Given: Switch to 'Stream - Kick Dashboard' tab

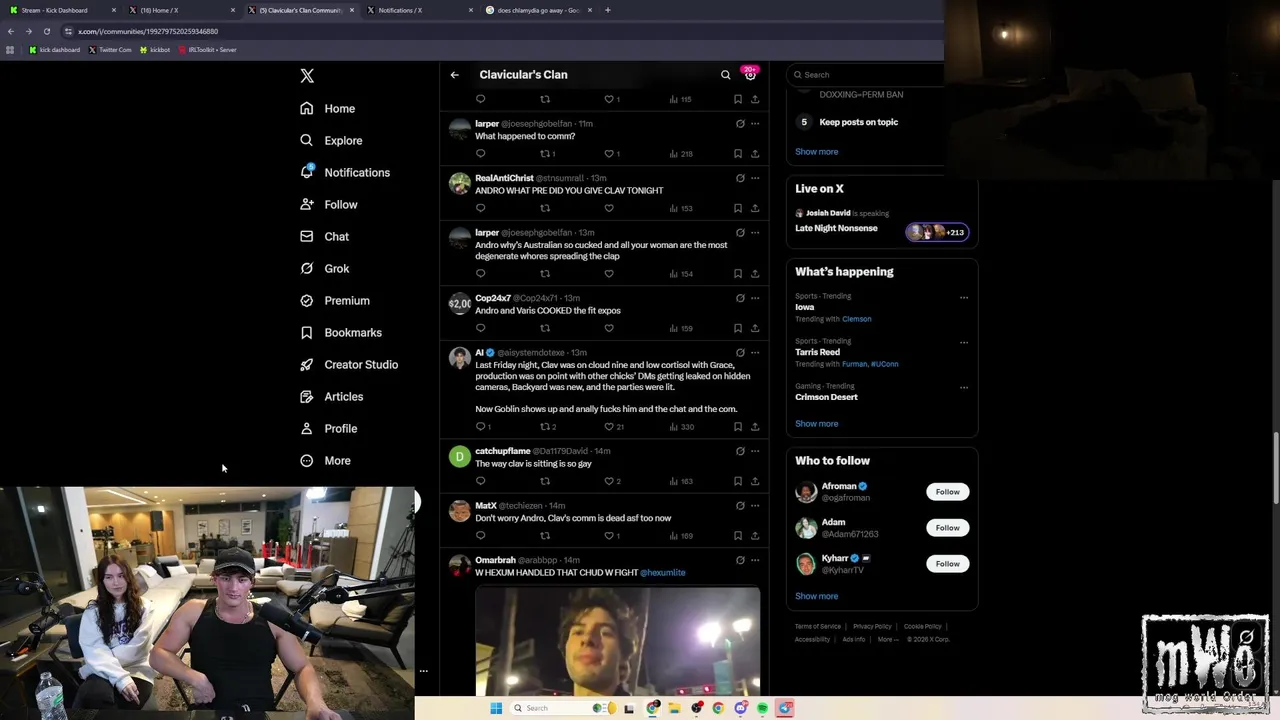Looking at the screenshot, I should click(x=62, y=10).
